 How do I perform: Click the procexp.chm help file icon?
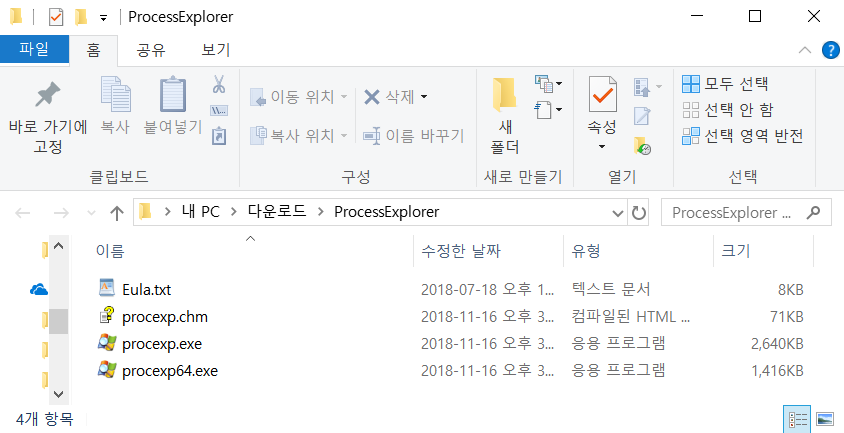pyautogui.click(x=107, y=315)
